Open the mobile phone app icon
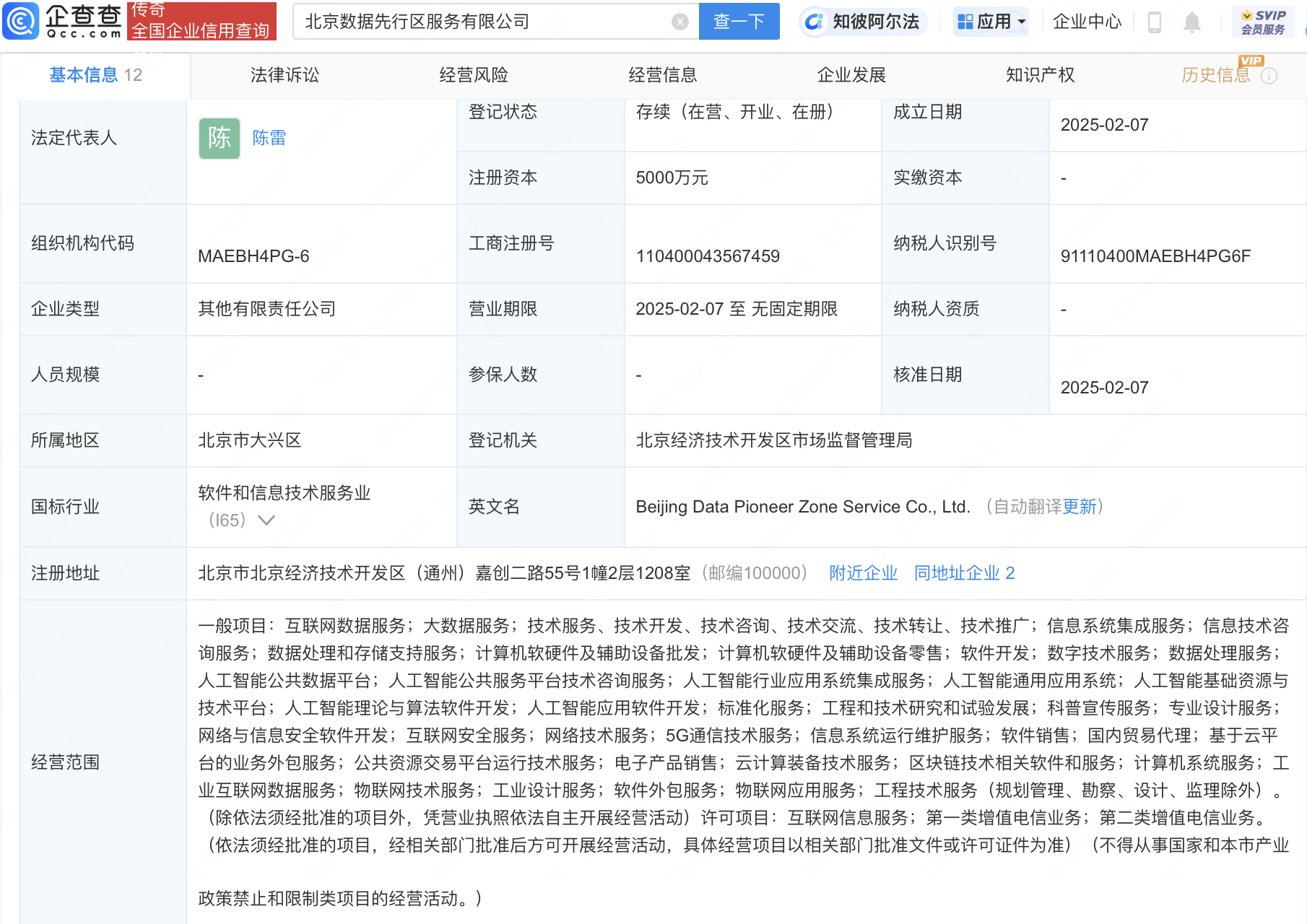This screenshot has width=1307, height=924. [x=1154, y=22]
